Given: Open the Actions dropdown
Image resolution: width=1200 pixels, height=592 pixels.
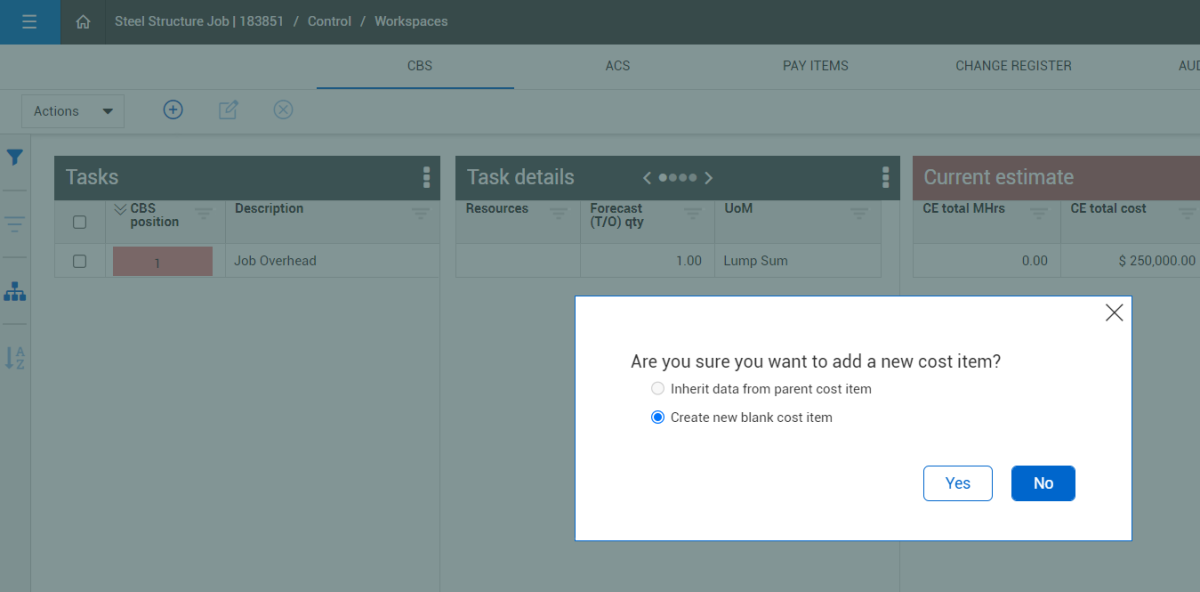Looking at the screenshot, I should pyautogui.click(x=73, y=111).
